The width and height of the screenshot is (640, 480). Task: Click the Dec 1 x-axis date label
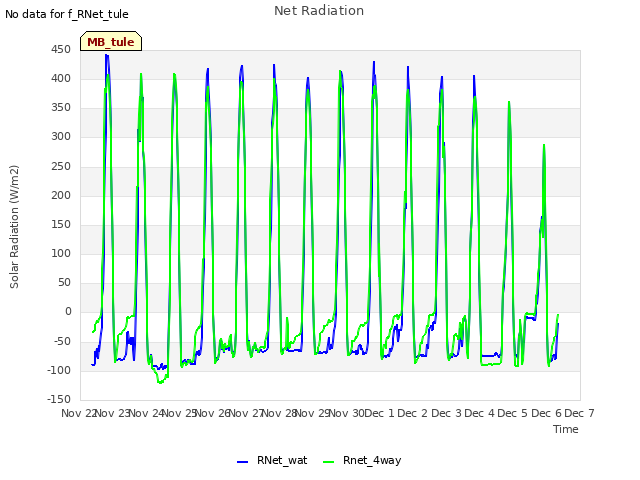379,413
